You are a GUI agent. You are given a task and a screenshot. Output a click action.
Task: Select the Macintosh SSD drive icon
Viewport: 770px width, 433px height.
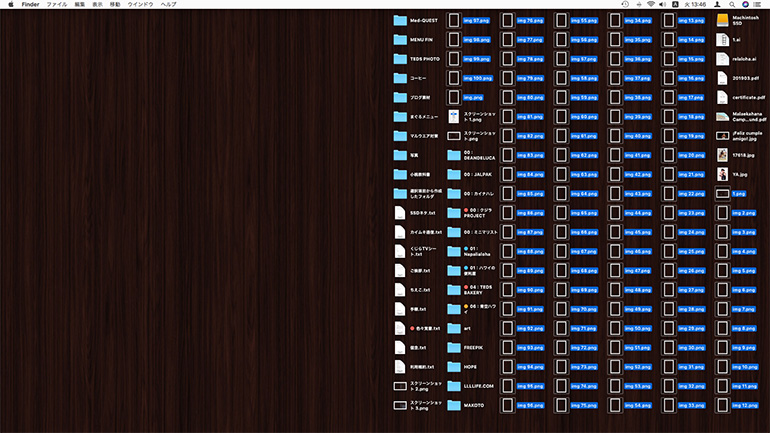point(723,20)
